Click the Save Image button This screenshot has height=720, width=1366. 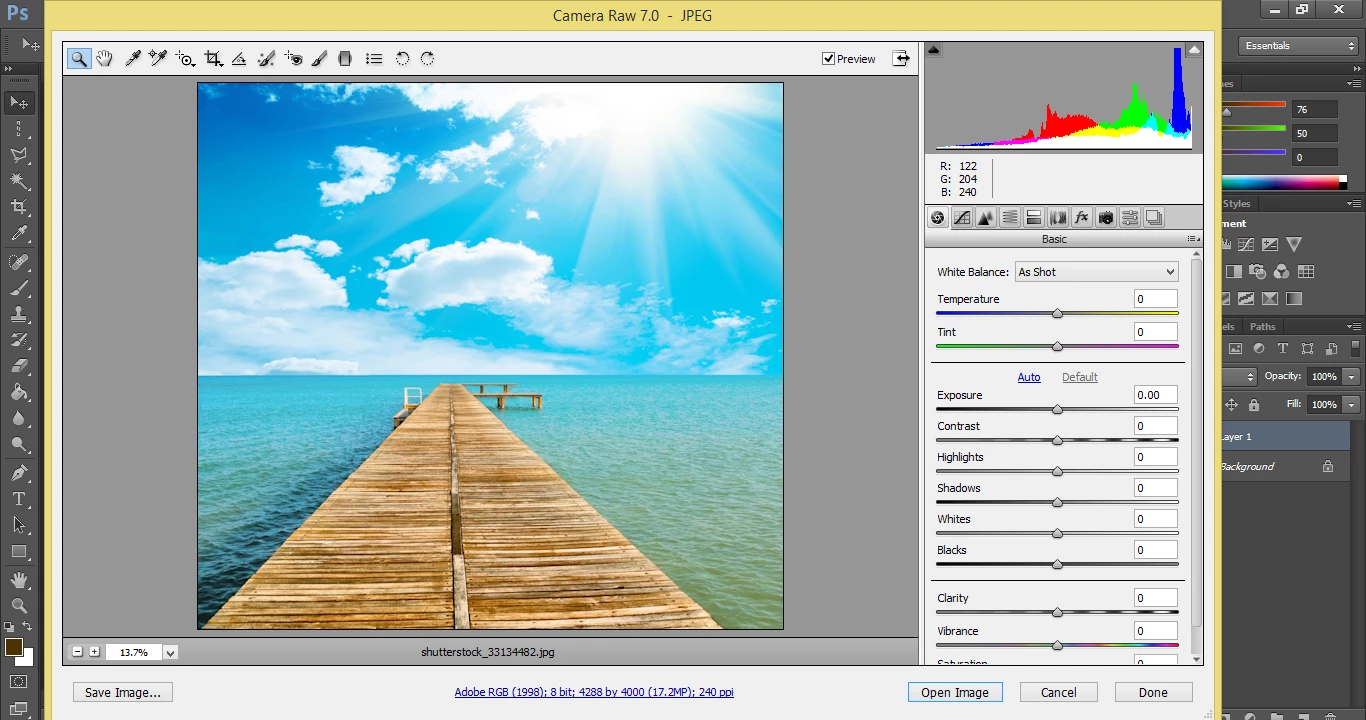pos(123,692)
